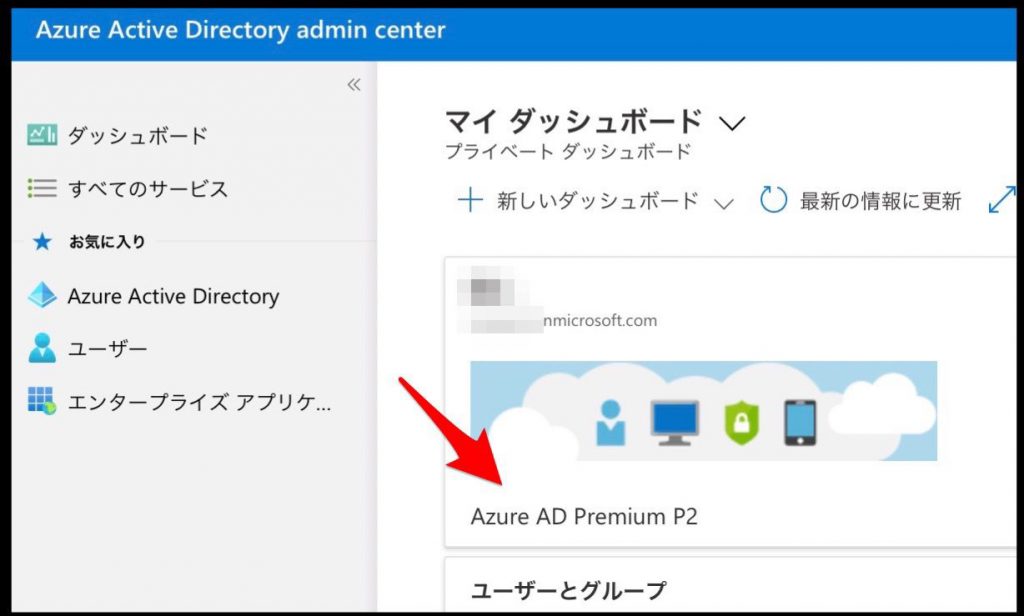1024x616 pixels.
Task: Open ダッシュボード in the left menu
Action: (138, 135)
